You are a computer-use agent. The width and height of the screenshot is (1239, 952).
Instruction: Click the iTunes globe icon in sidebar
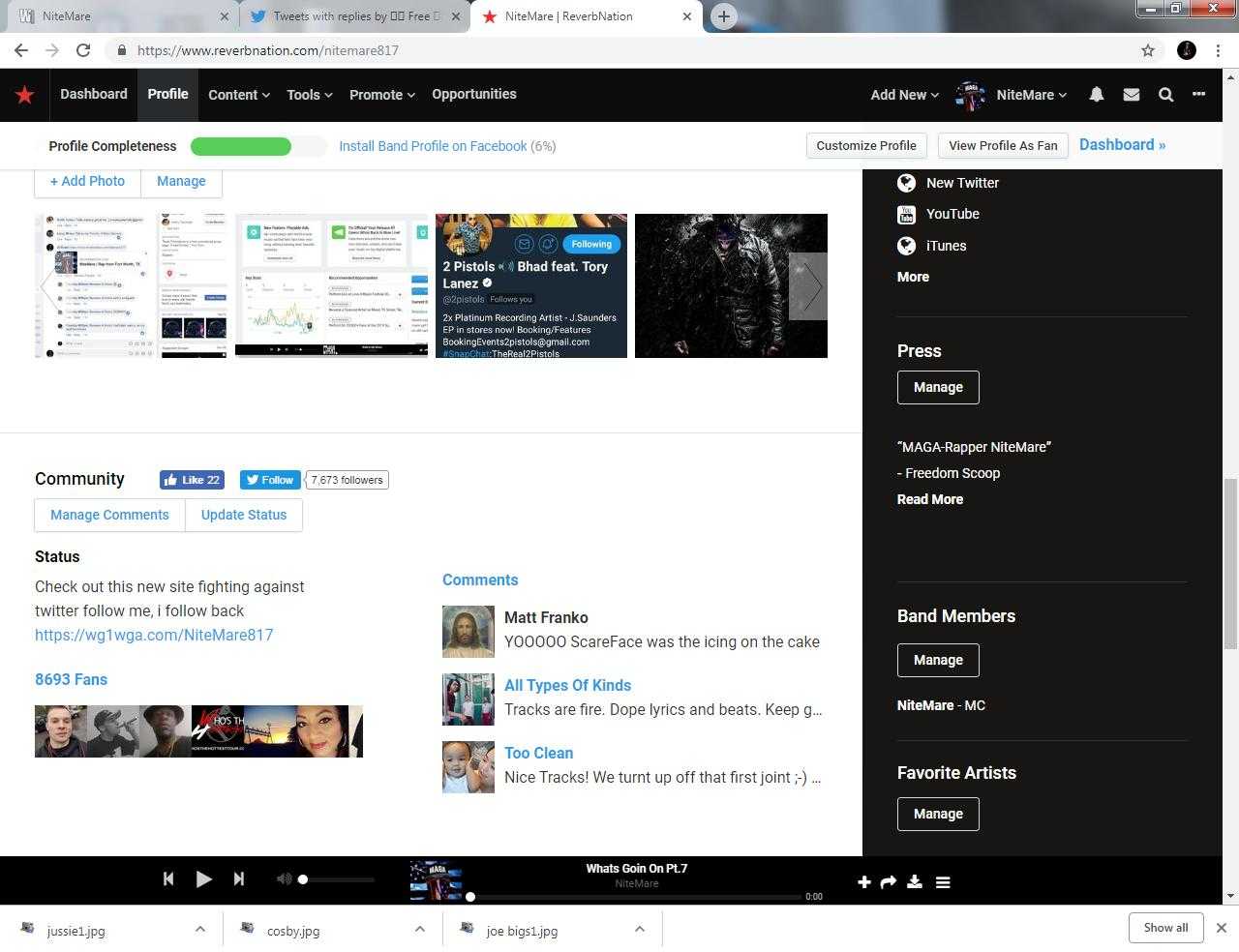coord(906,246)
